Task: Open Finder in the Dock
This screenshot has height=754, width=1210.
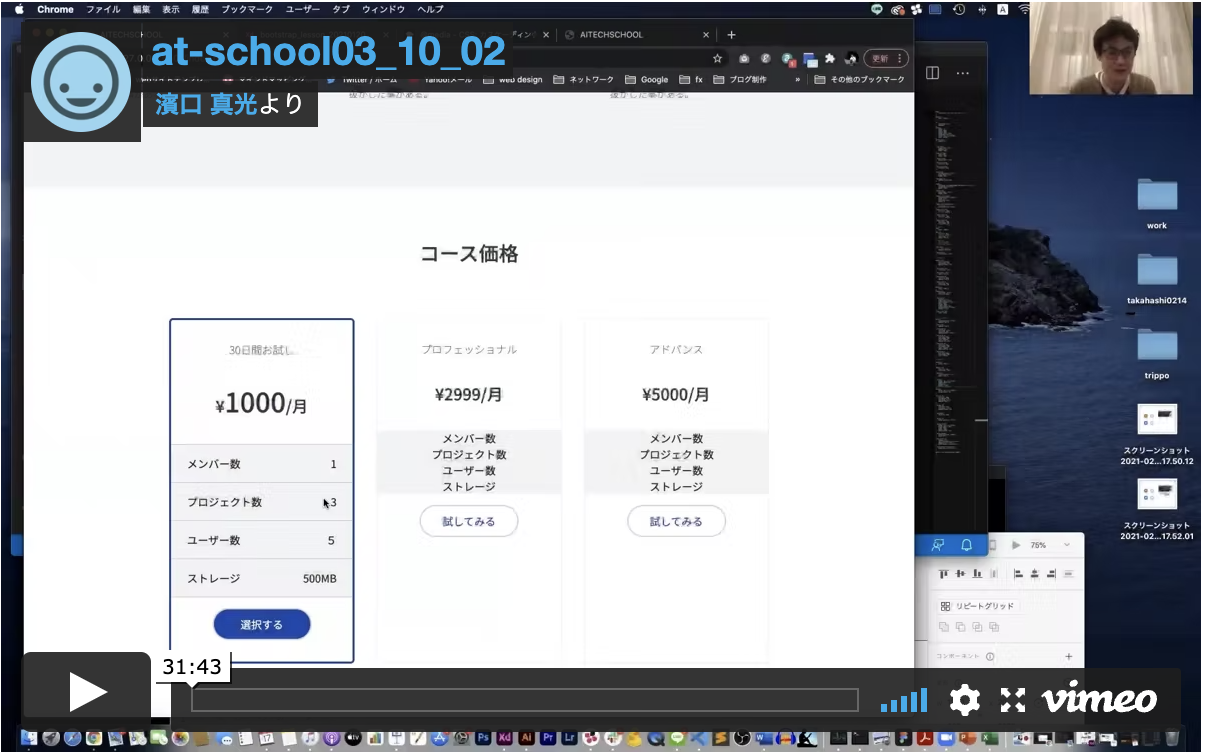Action: [29, 739]
